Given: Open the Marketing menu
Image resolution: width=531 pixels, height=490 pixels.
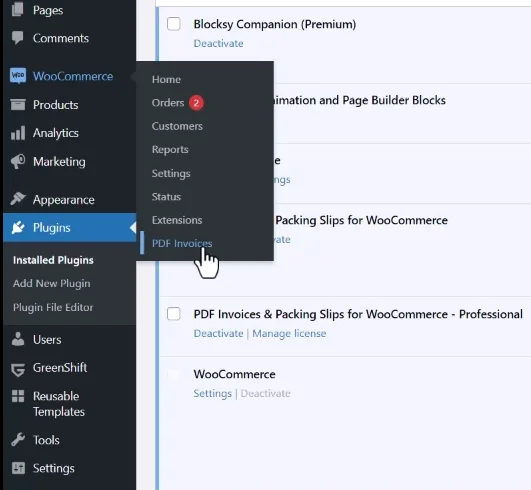Looking at the screenshot, I should click(59, 162).
